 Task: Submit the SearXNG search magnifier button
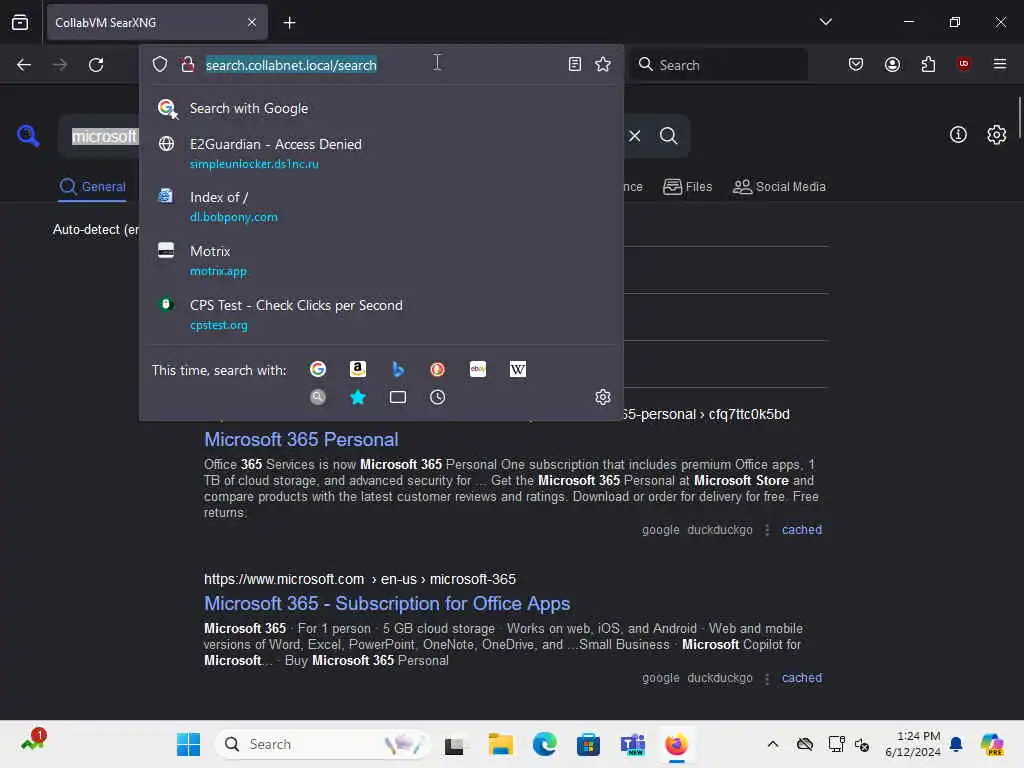669,136
